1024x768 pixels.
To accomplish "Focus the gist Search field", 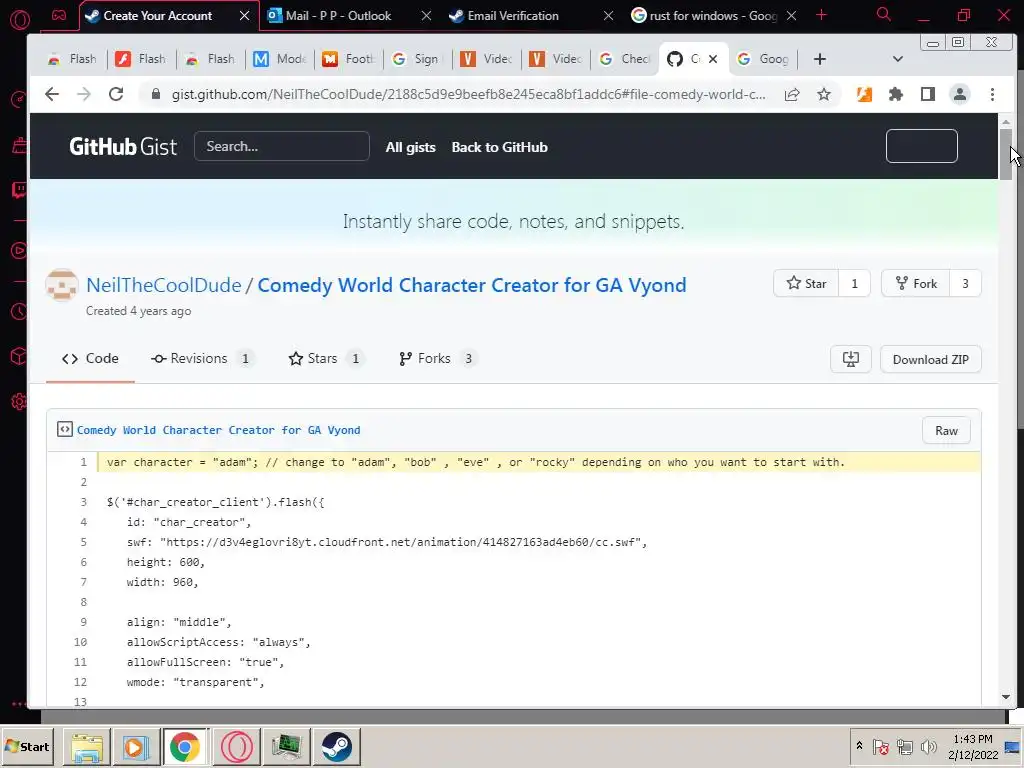I will (x=281, y=146).
